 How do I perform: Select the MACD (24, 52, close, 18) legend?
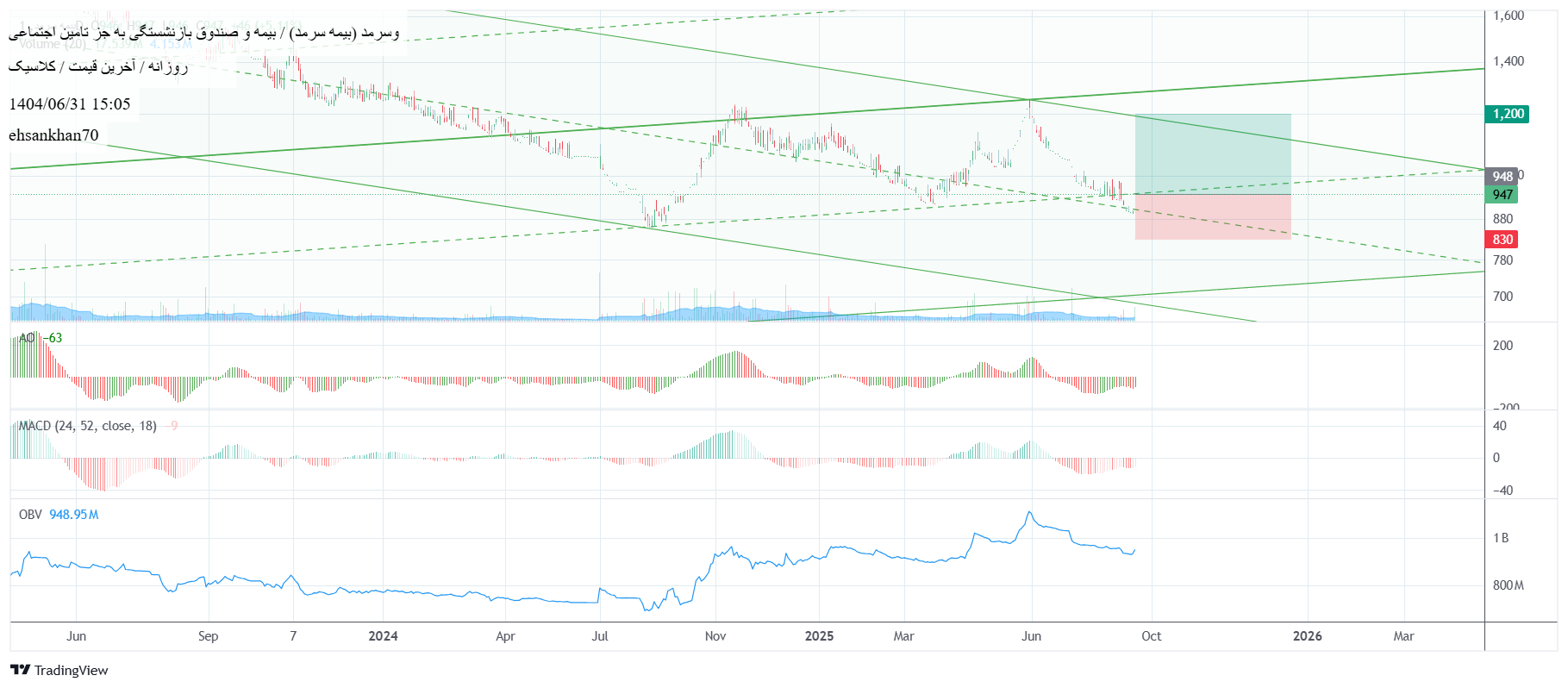pyautogui.click(x=88, y=426)
